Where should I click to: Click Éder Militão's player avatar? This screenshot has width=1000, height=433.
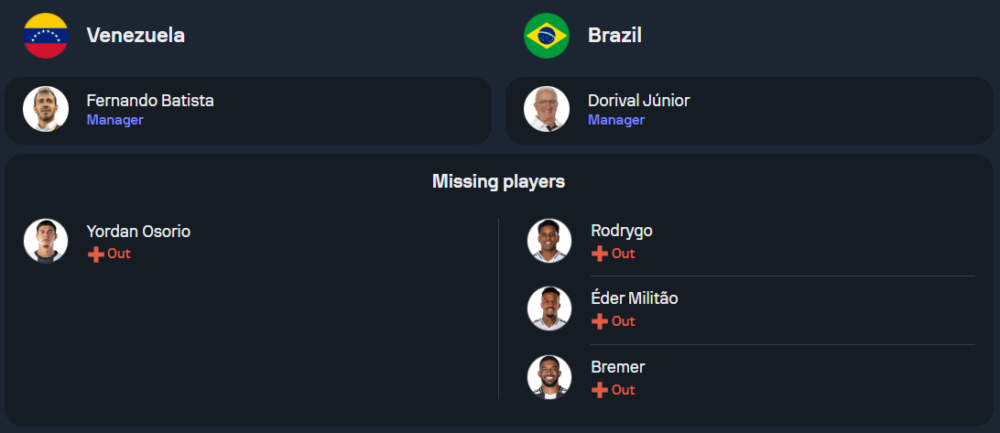coord(549,309)
